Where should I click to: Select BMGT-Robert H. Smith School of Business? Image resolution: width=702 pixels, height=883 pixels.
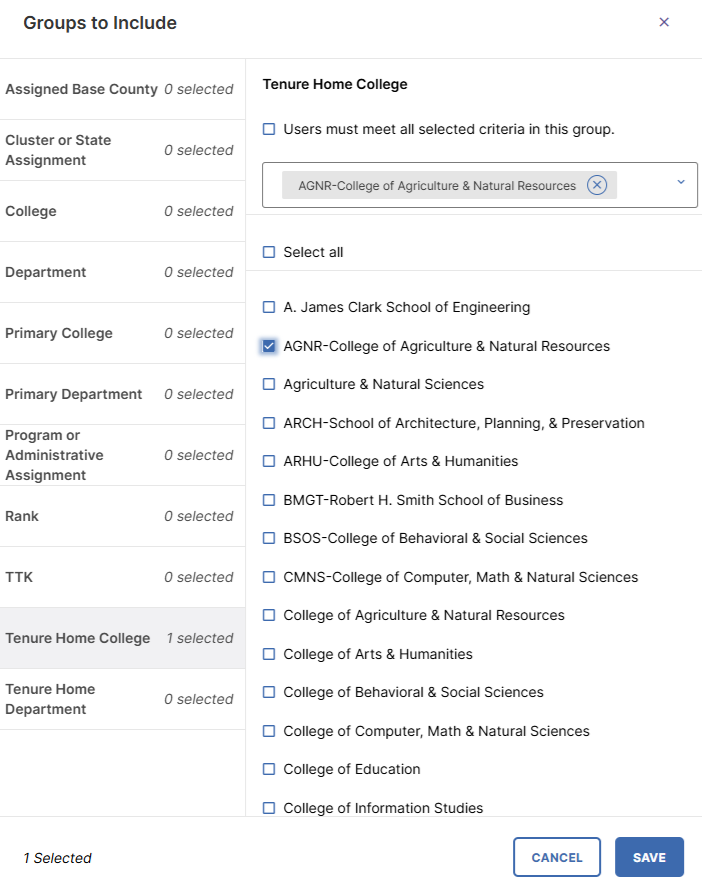click(268, 499)
